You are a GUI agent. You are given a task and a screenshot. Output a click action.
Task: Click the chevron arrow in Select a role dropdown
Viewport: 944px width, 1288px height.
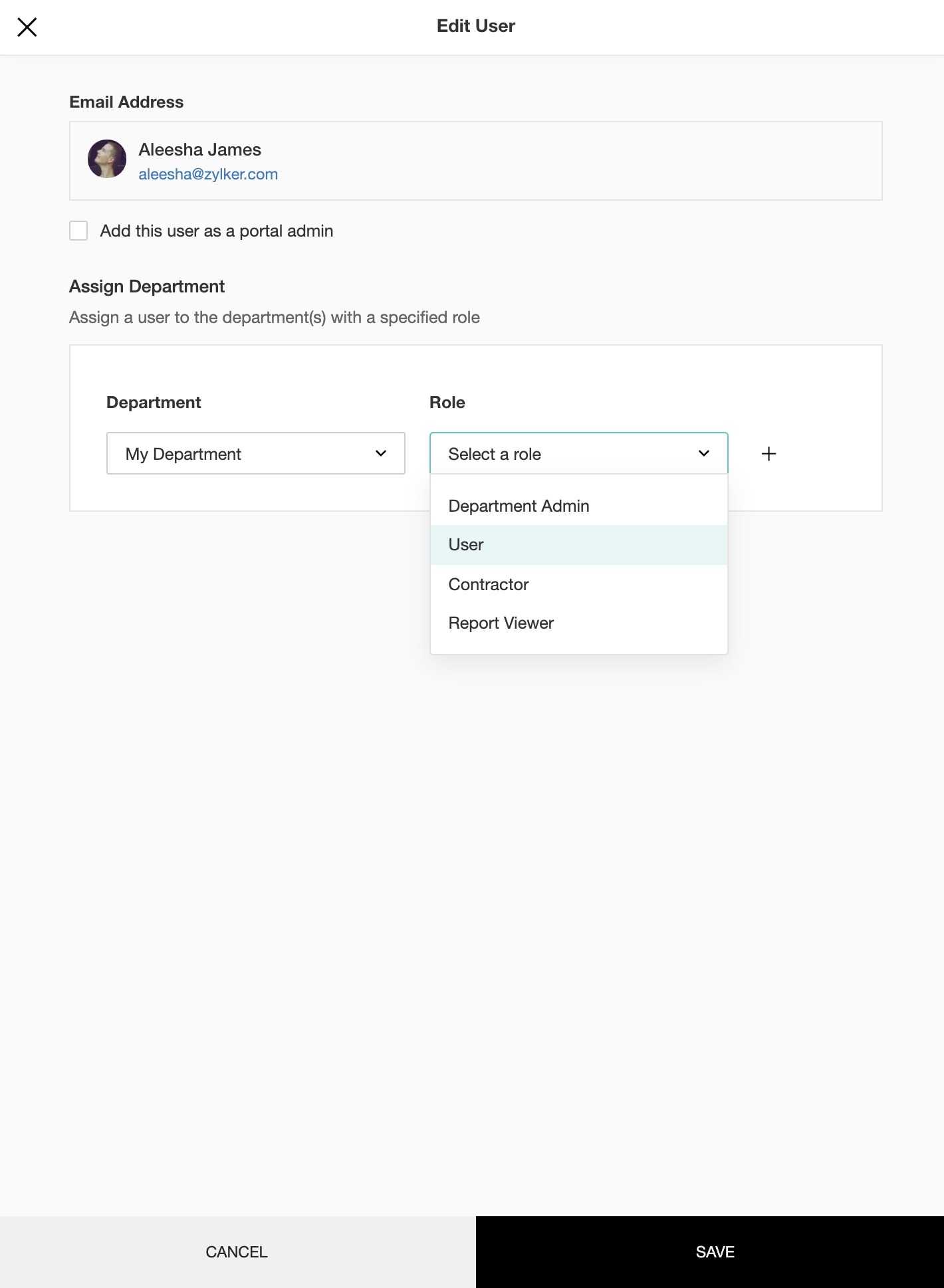(x=704, y=454)
